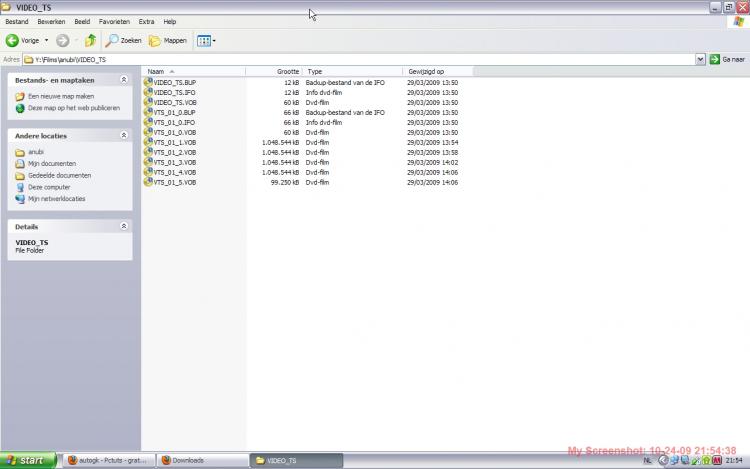Open the Favorieten menu
Image resolution: width=750 pixels, height=469 pixels.
coord(114,22)
